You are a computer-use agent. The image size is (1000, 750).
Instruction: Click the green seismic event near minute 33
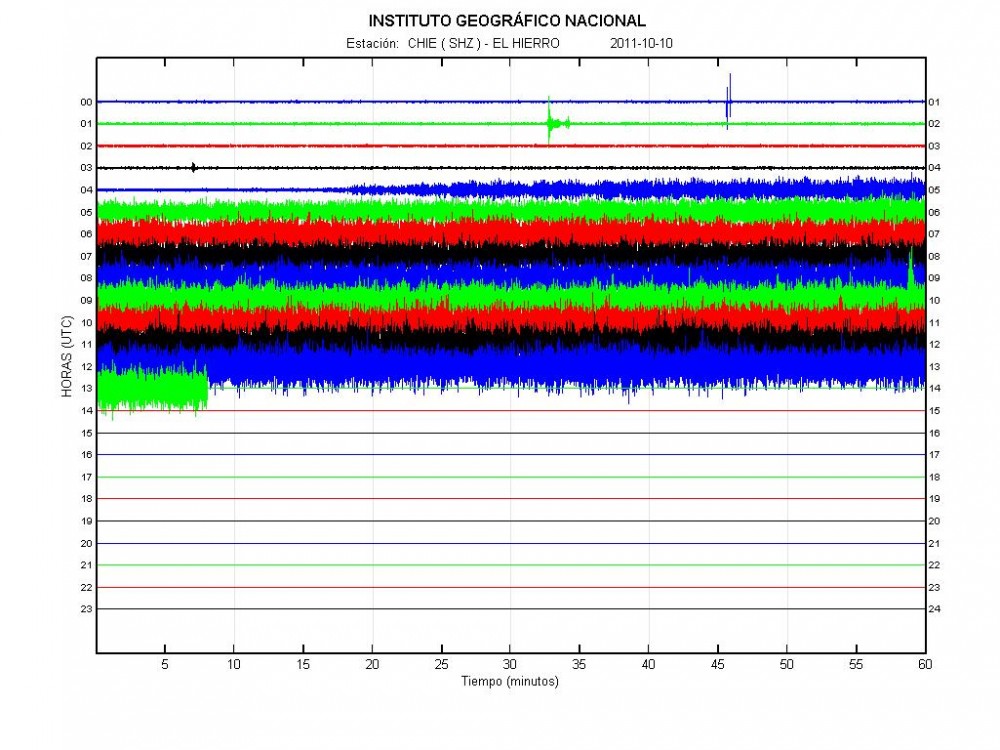tap(550, 123)
